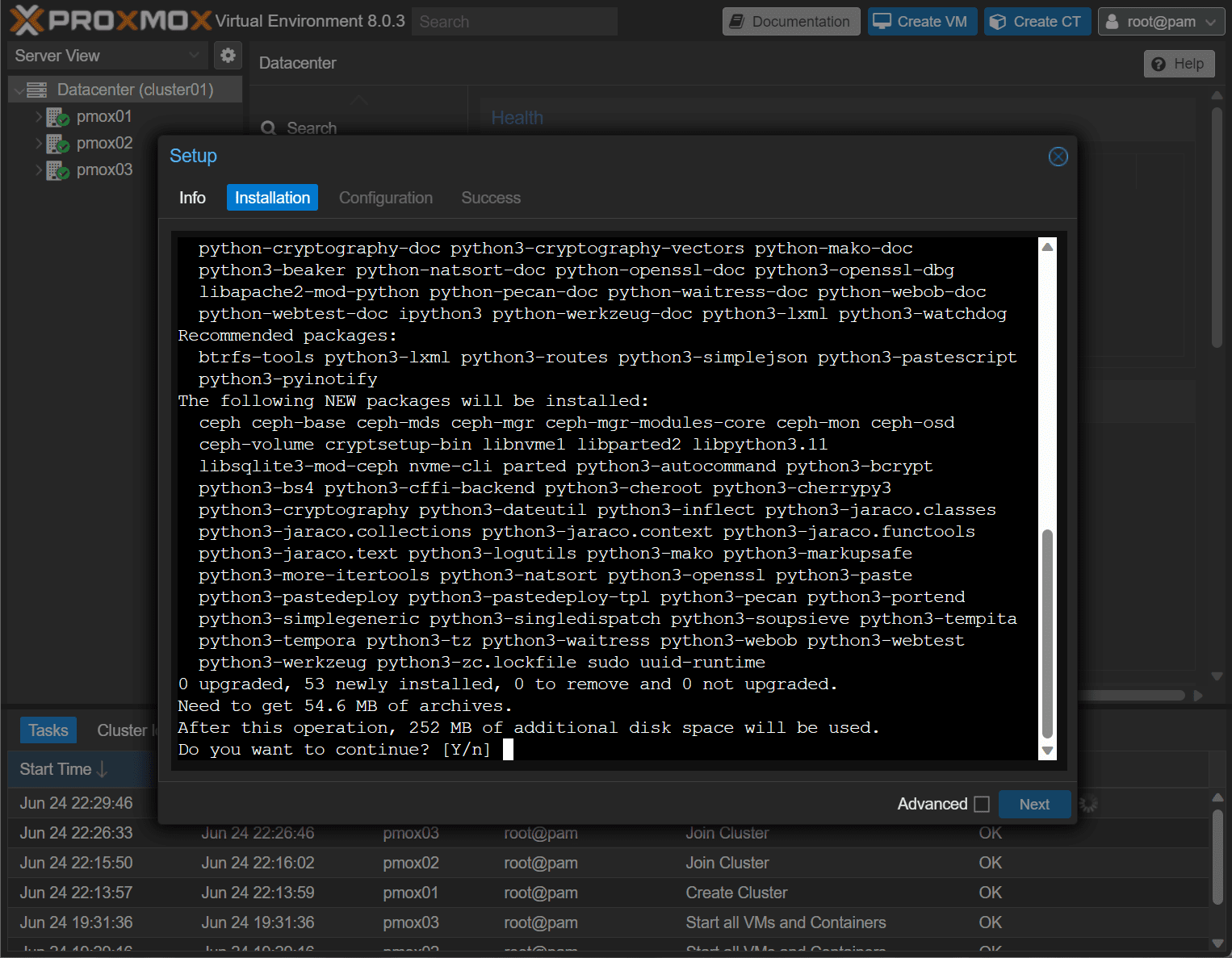Open the root@pam user menu
1232x958 pixels.
(1161, 22)
